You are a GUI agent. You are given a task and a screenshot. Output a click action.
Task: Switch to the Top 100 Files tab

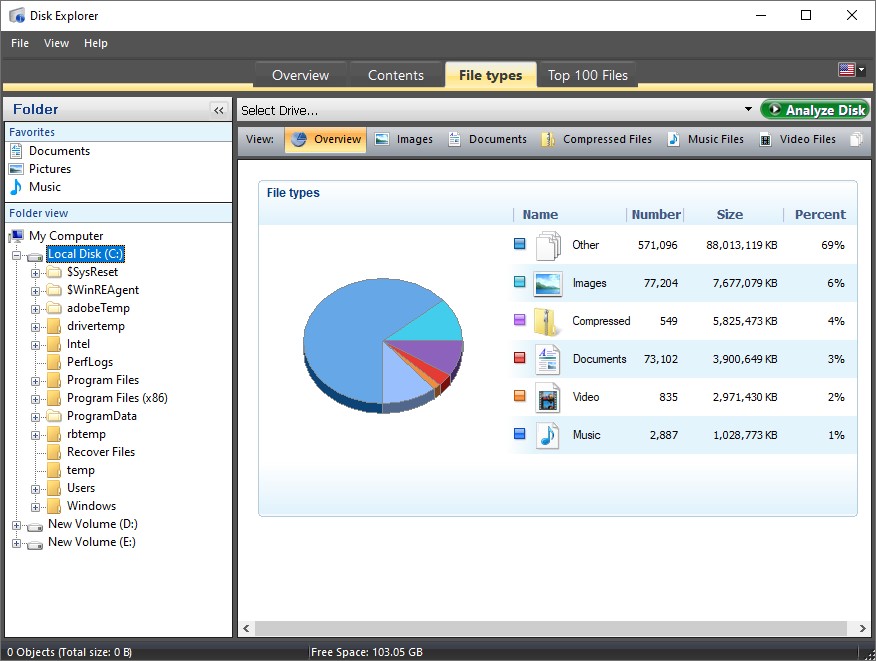[x=587, y=74]
